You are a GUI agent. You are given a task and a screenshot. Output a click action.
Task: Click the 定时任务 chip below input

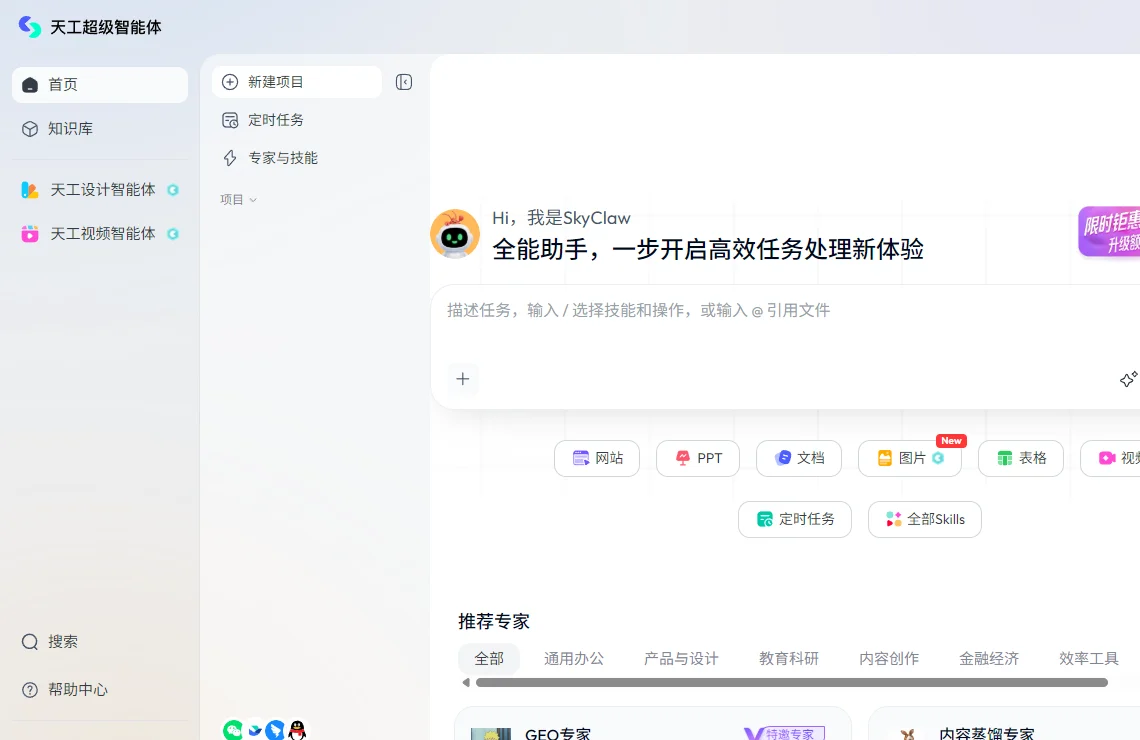tap(795, 519)
